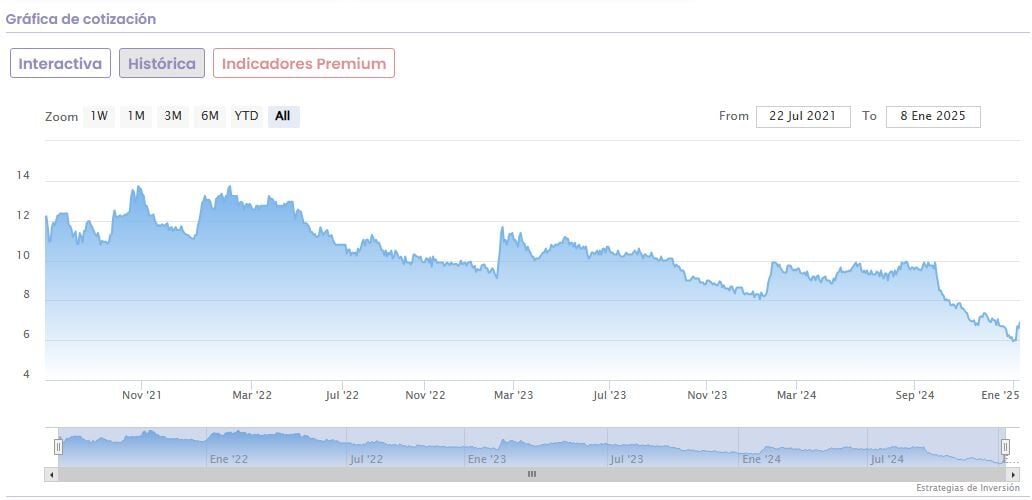The width and height of the screenshot is (1032, 500).
Task: Edit the From date field
Action: [x=803, y=116]
